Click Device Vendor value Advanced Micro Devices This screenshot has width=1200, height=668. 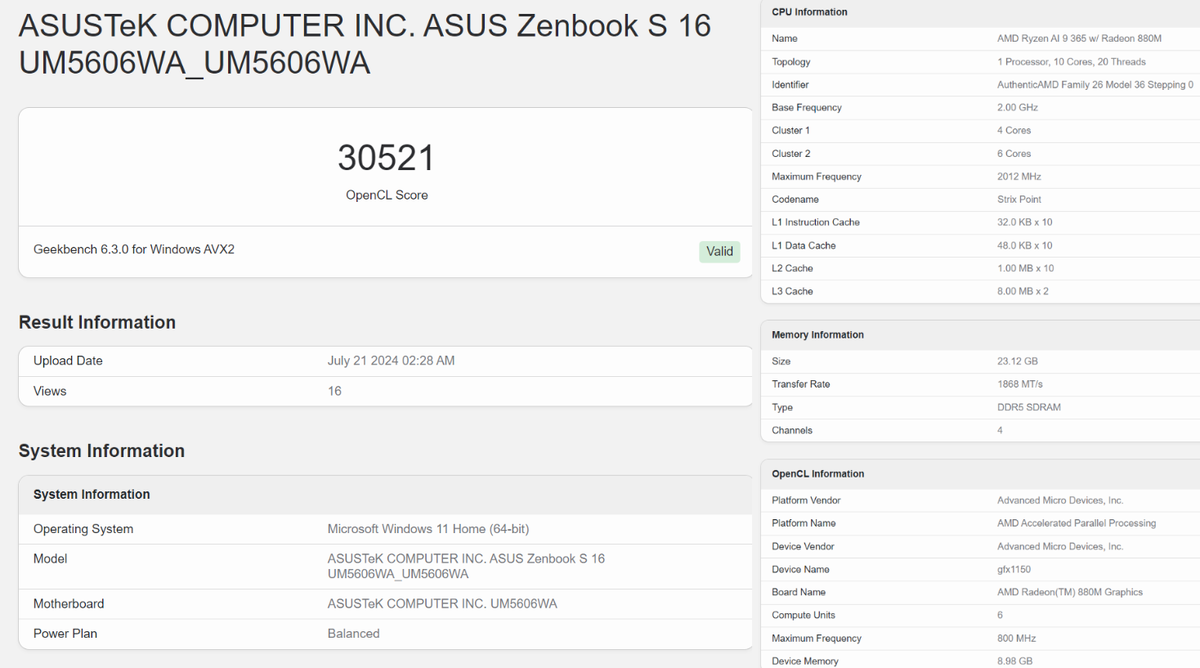[1060, 546]
